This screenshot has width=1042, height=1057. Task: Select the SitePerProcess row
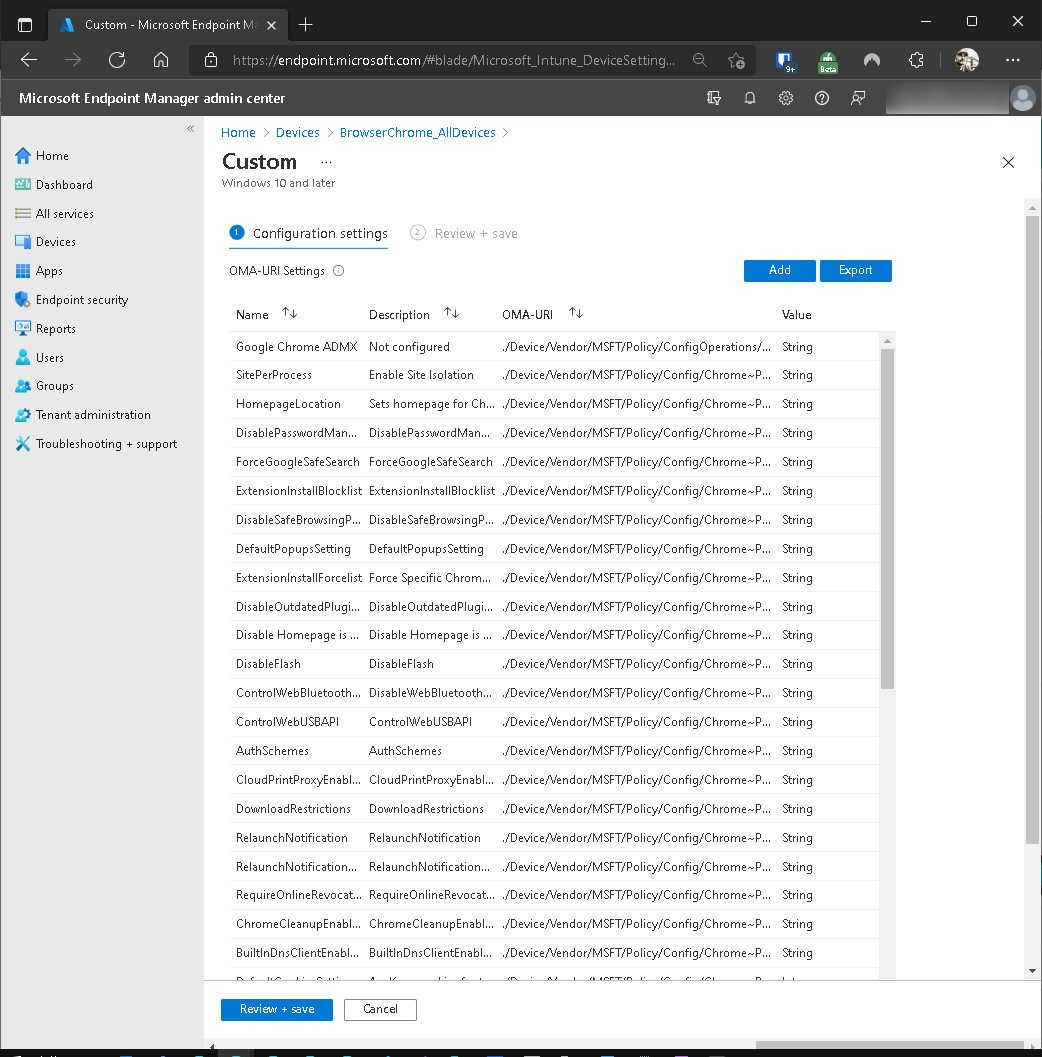coord(554,375)
